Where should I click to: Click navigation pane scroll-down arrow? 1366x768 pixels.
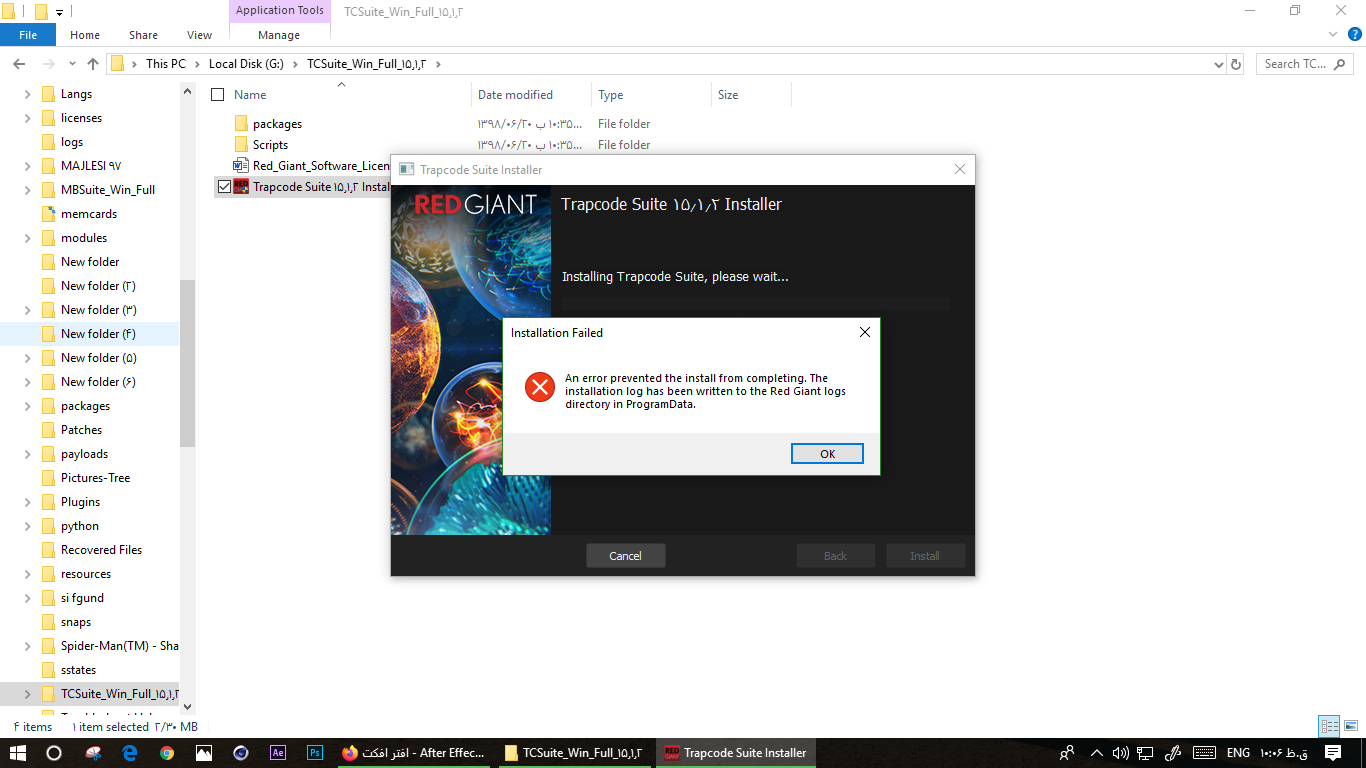coord(187,707)
